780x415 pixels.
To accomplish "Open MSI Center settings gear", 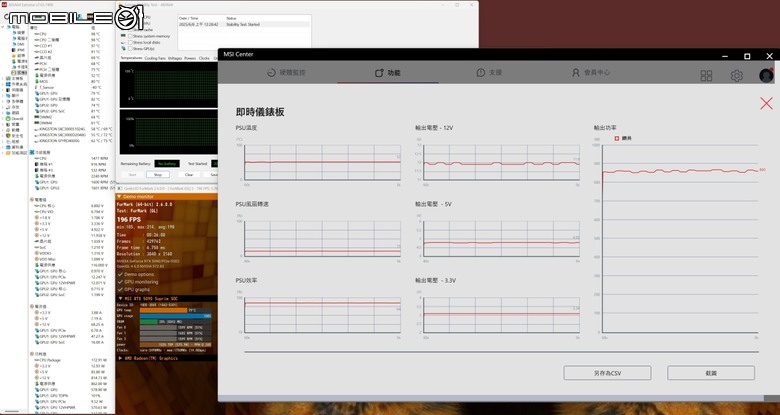I will coord(736,76).
